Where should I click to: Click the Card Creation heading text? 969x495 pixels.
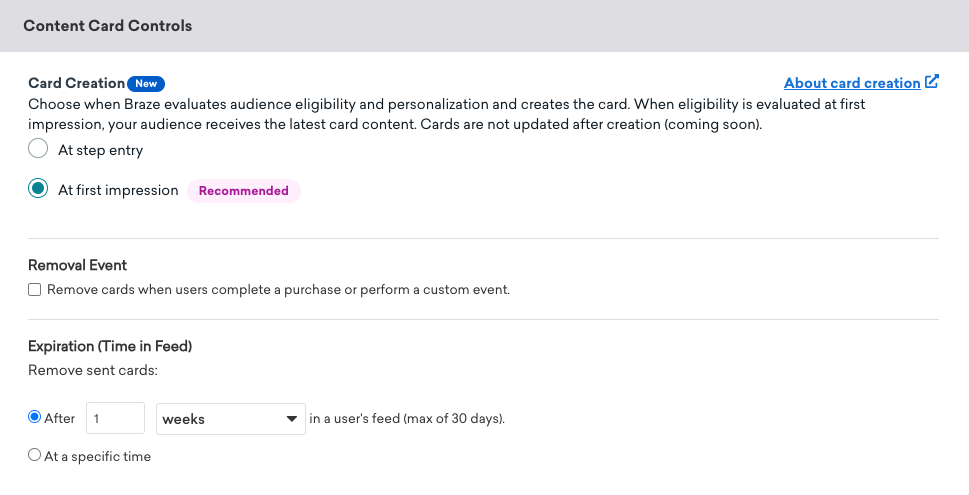click(x=76, y=83)
